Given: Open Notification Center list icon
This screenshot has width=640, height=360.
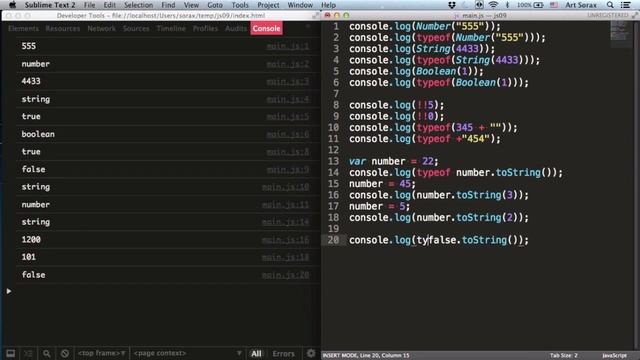Looking at the screenshot, I should pos(625,5).
